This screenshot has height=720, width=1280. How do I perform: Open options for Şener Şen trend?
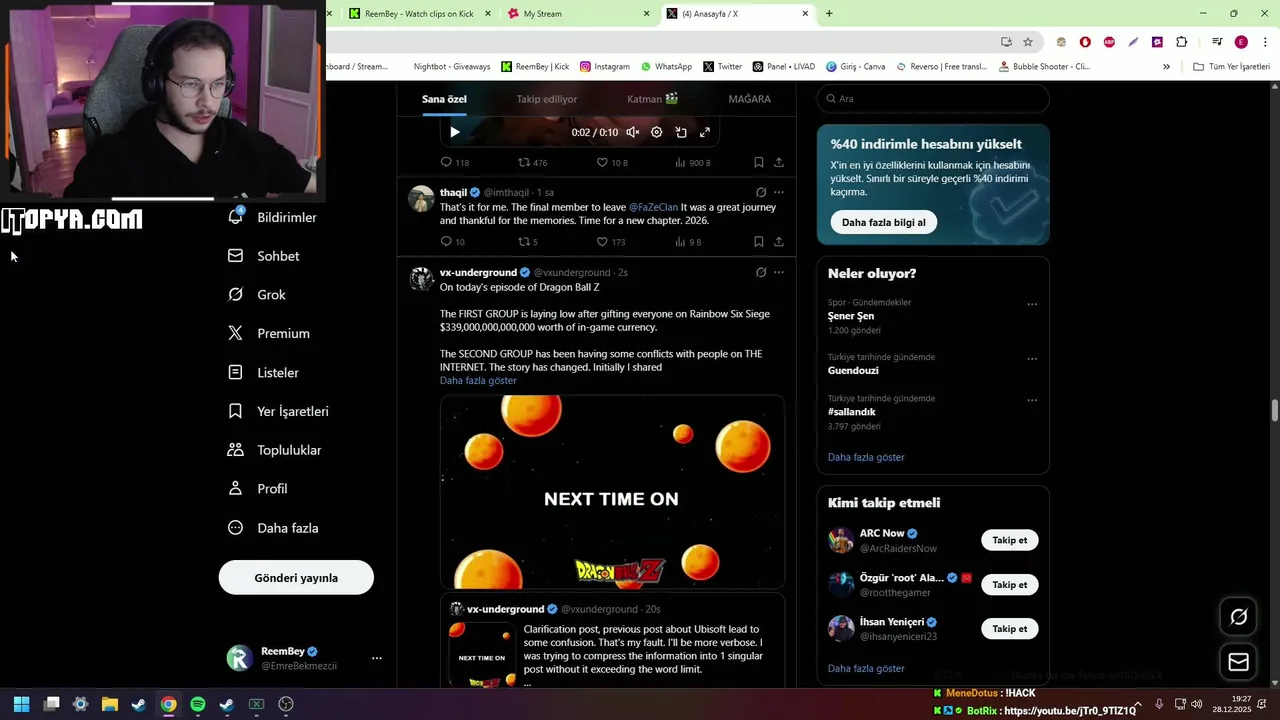(1032, 304)
